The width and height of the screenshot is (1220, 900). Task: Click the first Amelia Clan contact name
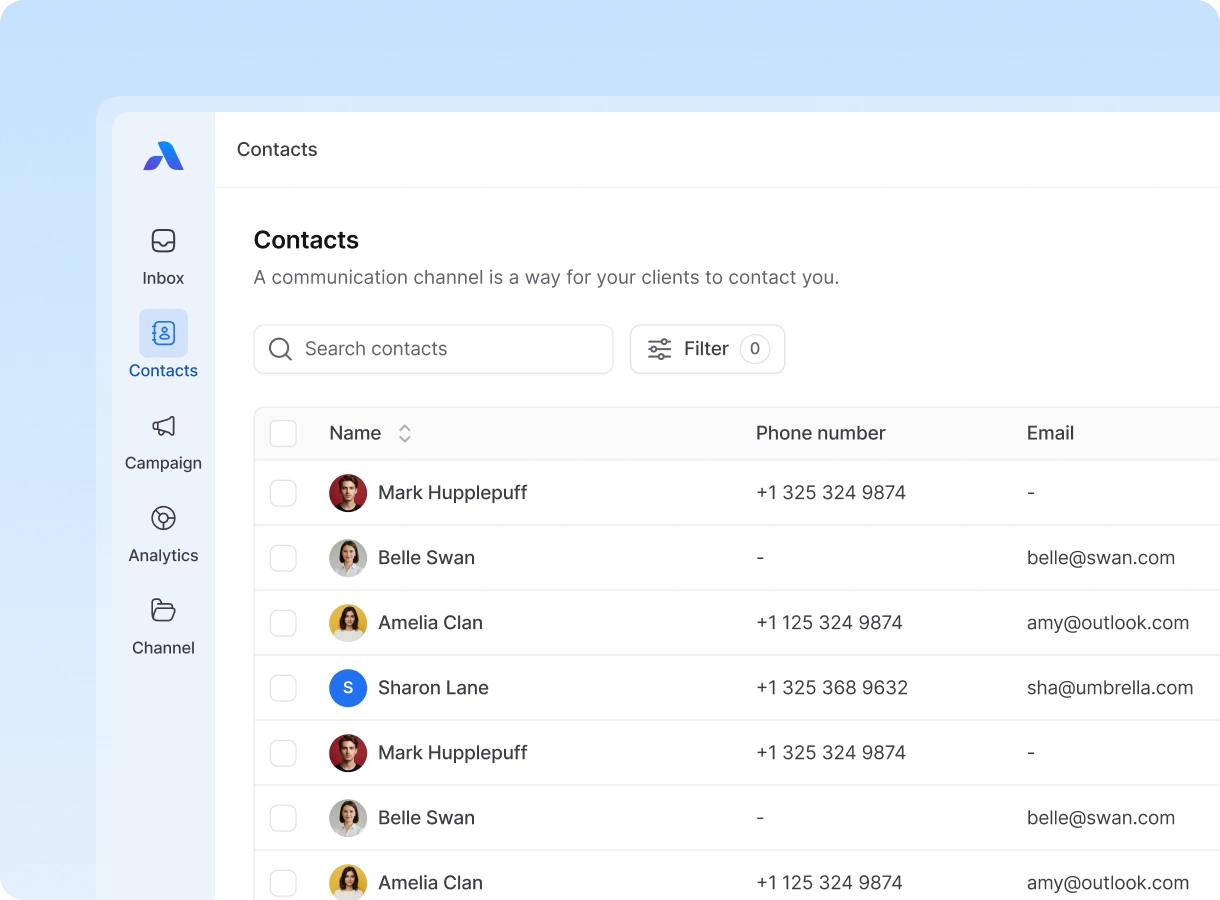coord(430,623)
